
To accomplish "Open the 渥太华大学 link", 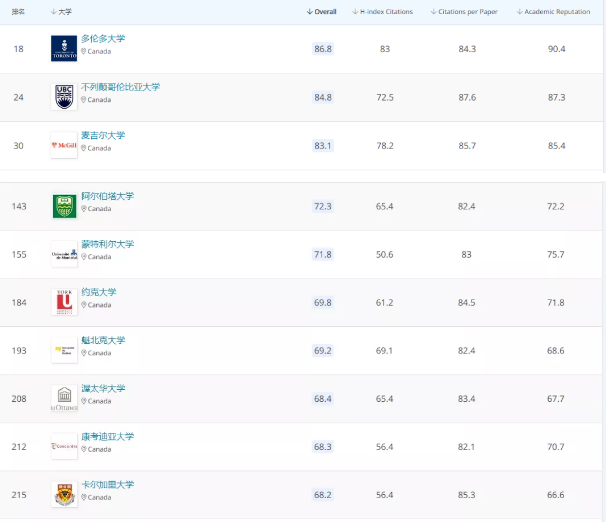I will (103, 388).
